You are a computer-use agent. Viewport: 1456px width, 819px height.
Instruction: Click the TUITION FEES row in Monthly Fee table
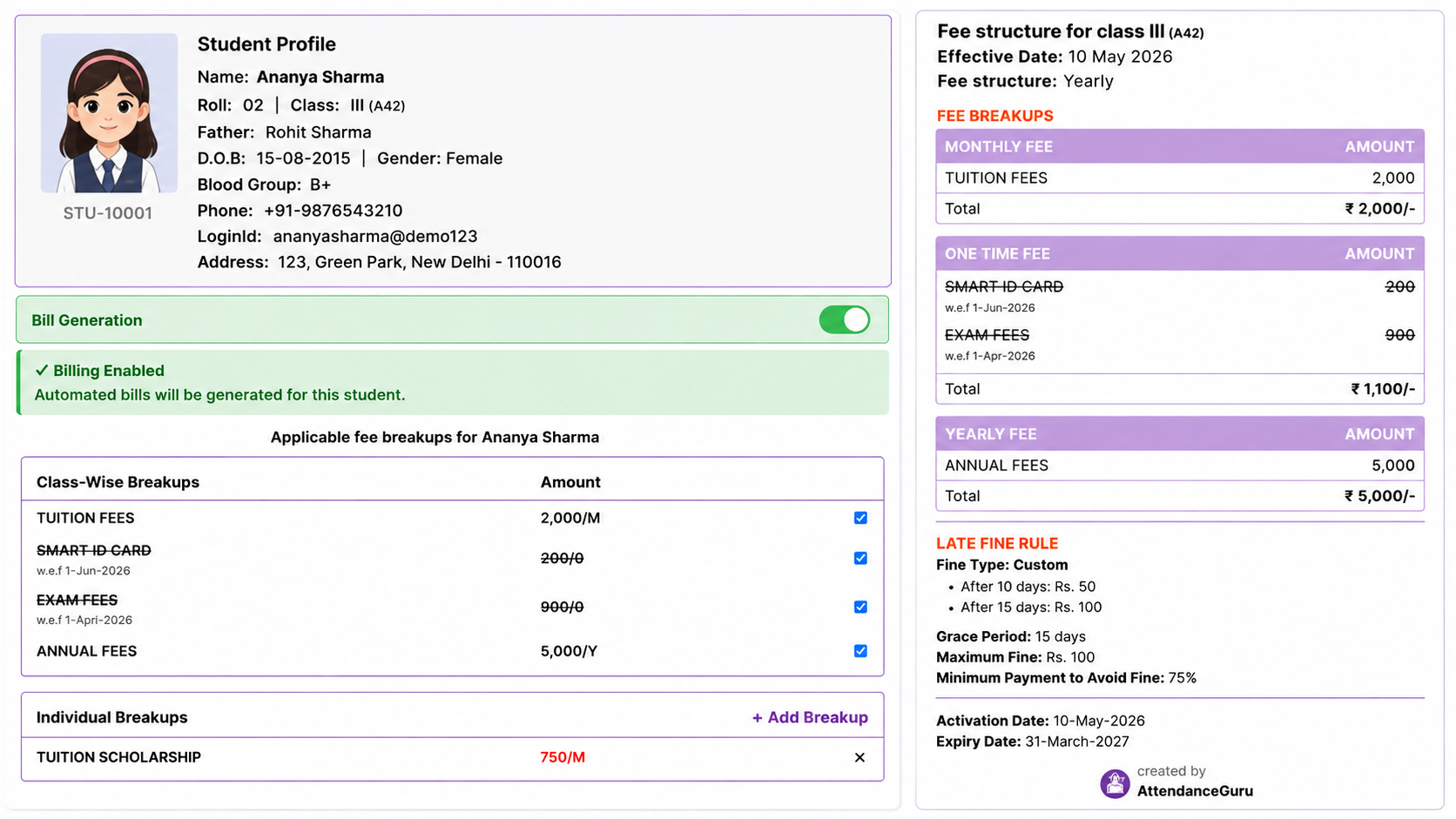[1180, 178]
